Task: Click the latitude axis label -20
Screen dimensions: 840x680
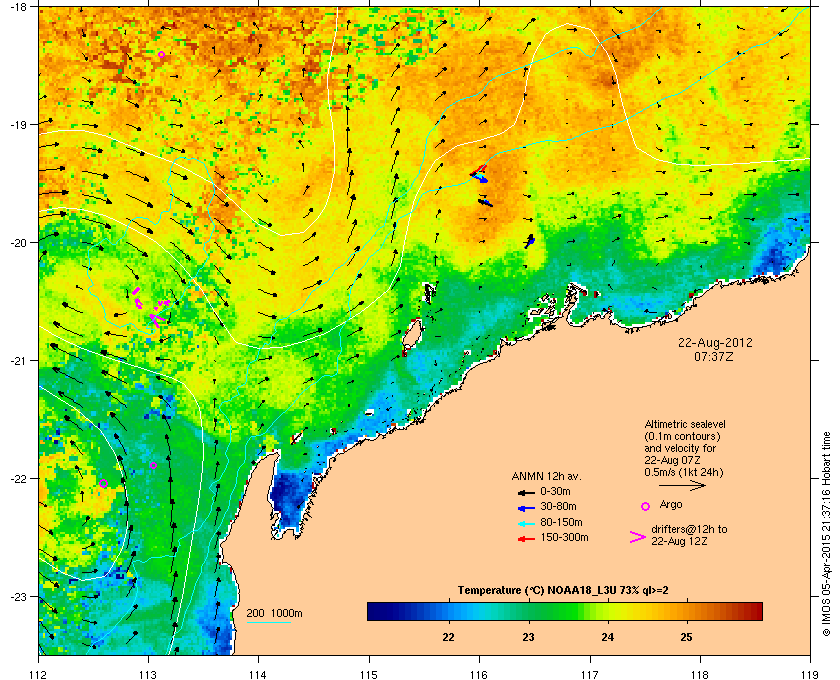Action: tap(19, 243)
